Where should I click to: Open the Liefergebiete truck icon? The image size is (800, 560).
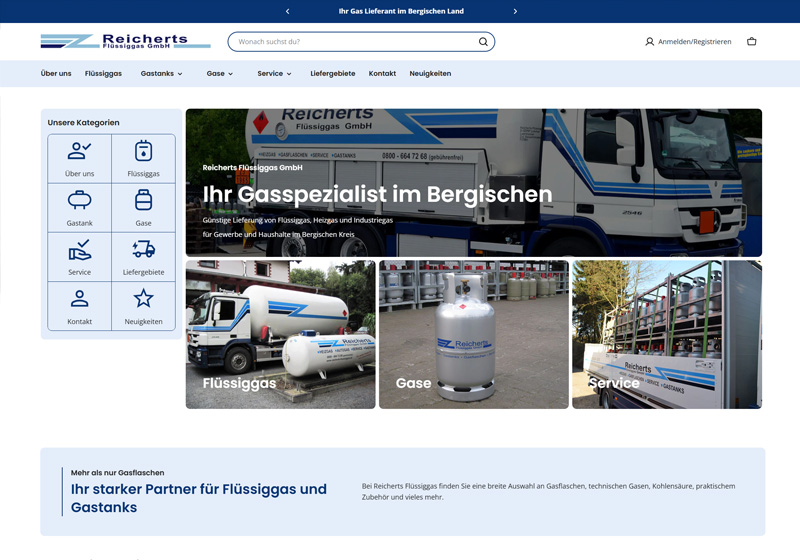(143, 250)
